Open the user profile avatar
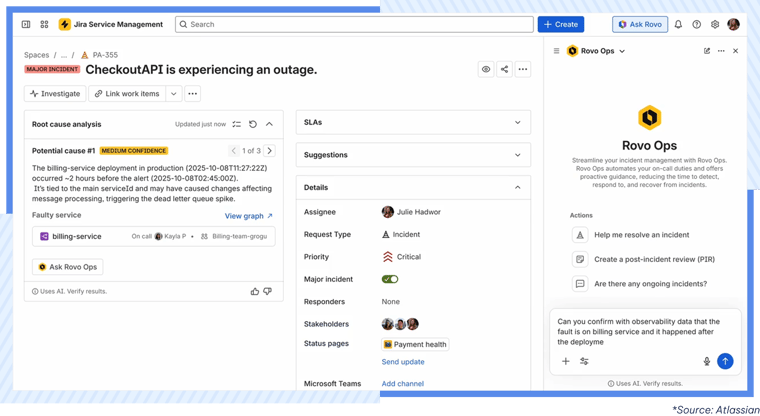The width and height of the screenshot is (760, 416). pyautogui.click(x=733, y=24)
